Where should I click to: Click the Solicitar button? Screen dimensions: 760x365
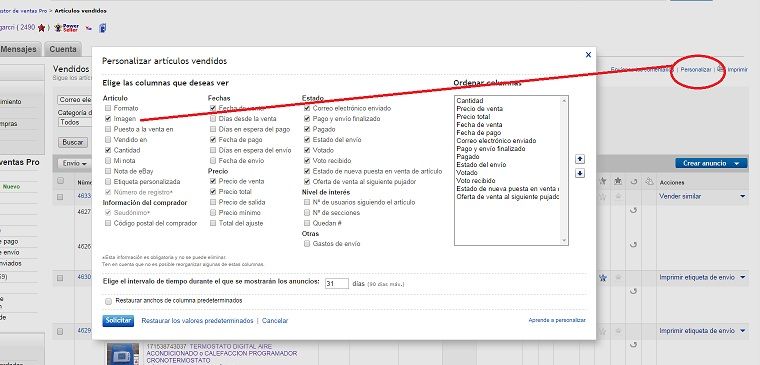pyautogui.click(x=118, y=321)
